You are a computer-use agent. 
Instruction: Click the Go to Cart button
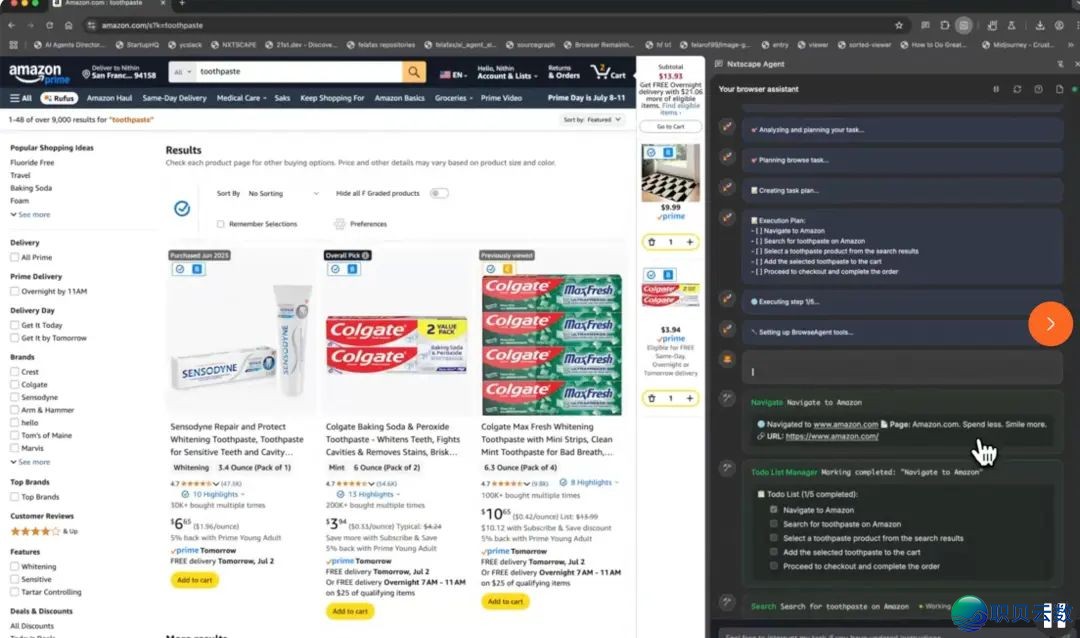(670, 127)
